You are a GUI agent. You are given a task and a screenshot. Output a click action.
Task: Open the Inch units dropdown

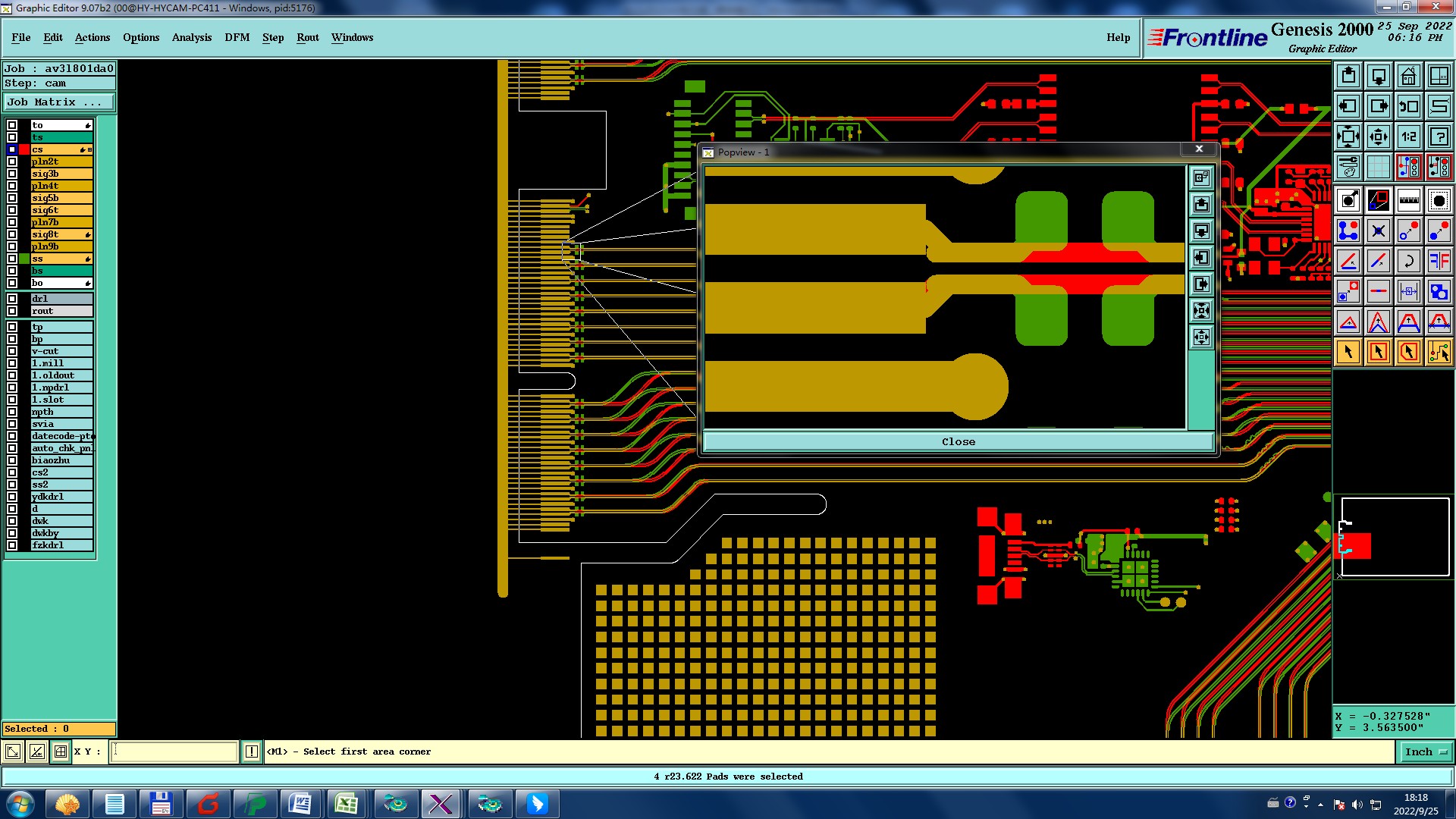coord(1425,752)
